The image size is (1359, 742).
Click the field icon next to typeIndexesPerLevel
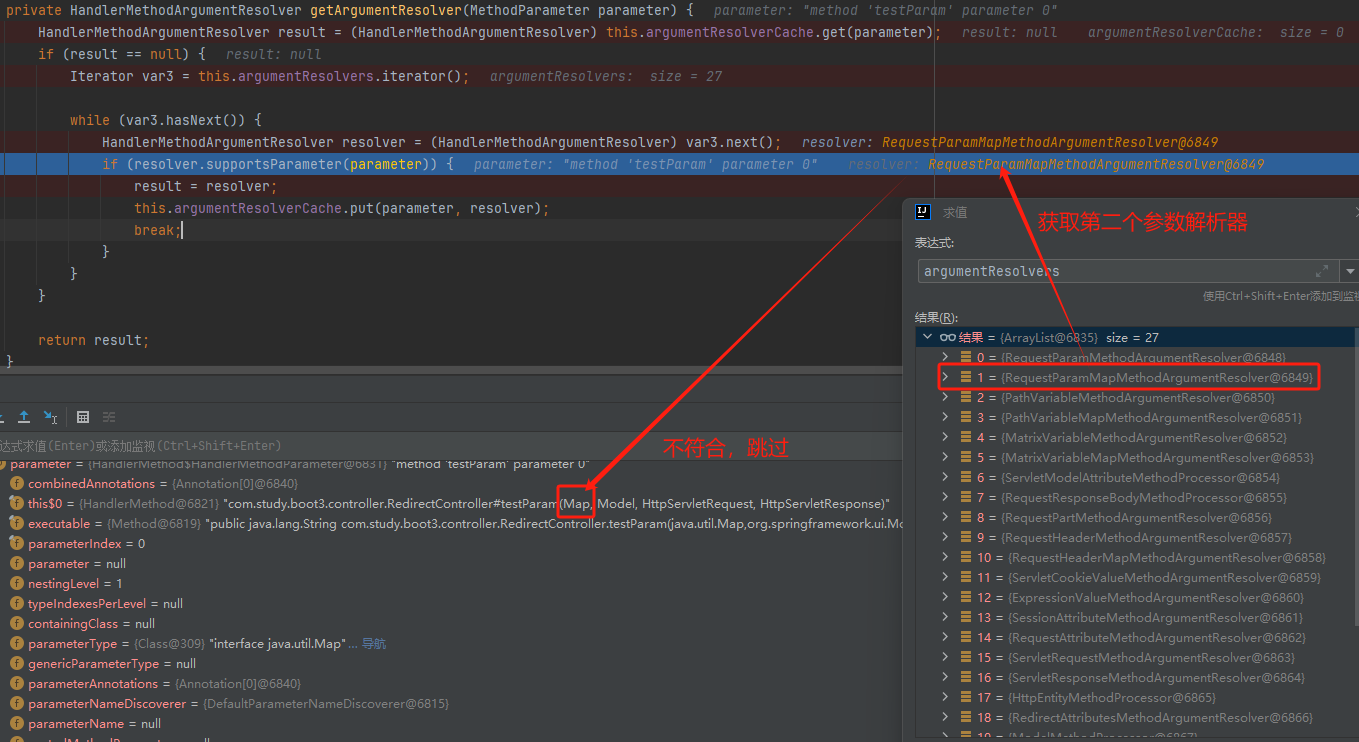[16, 604]
